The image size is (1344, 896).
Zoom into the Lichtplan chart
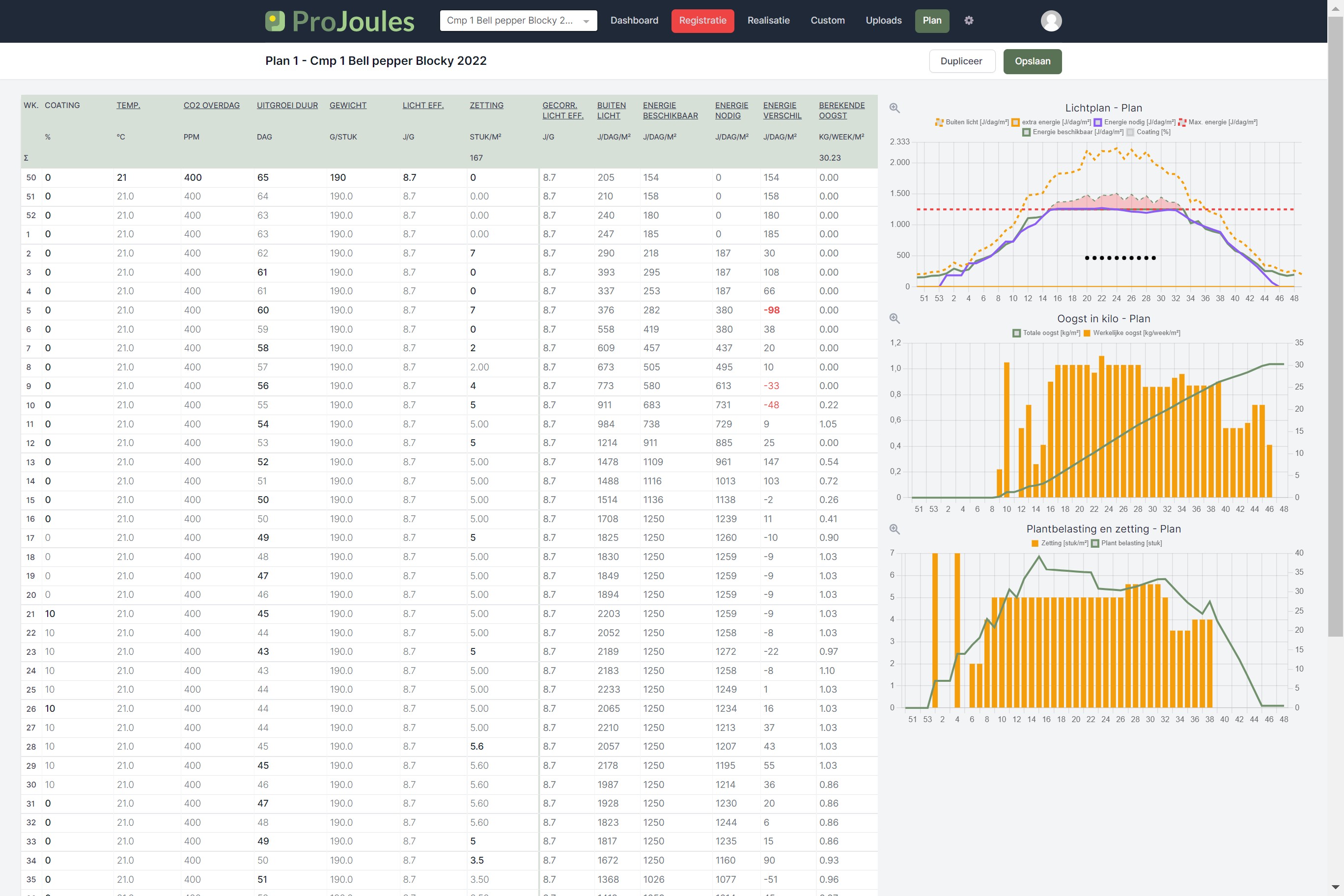pyautogui.click(x=895, y=108)
